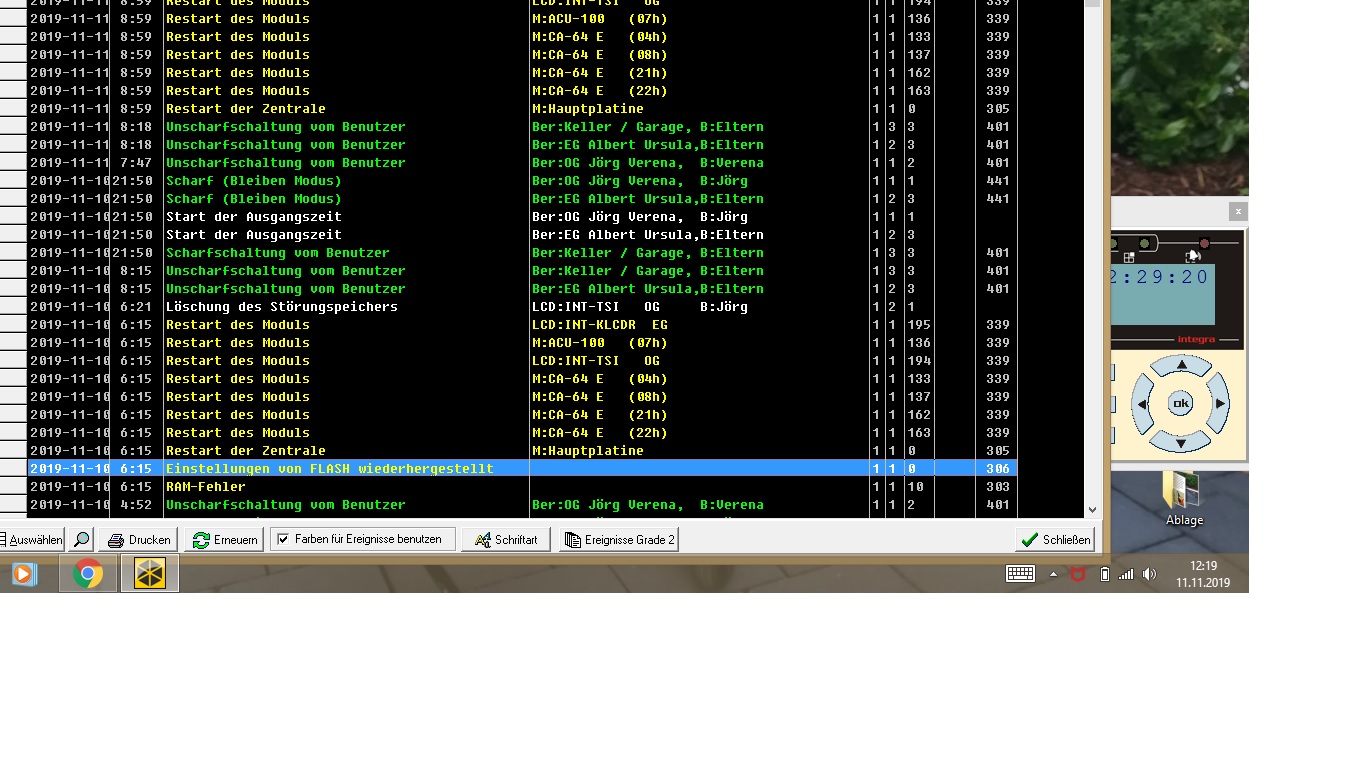Click the magnifier search icon button
The image size is (1366, 768).
82,539
